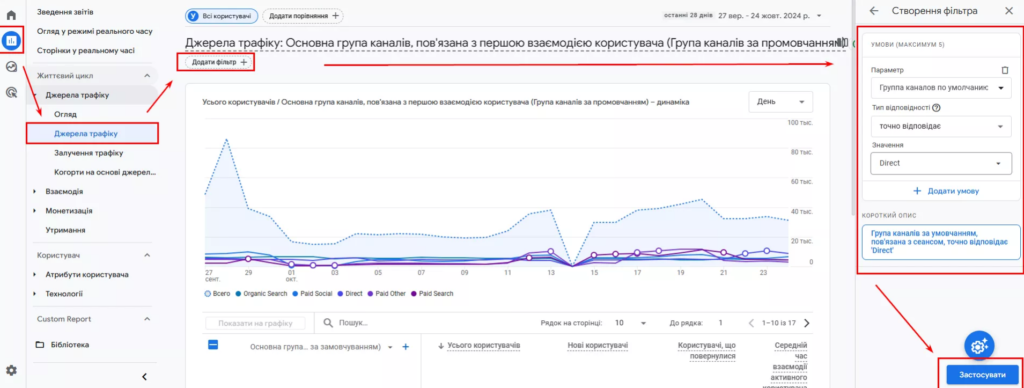Click the table search magnifier icon
Screen dimensions: 1024x388
pyautogui.click(x=328, y=323)
